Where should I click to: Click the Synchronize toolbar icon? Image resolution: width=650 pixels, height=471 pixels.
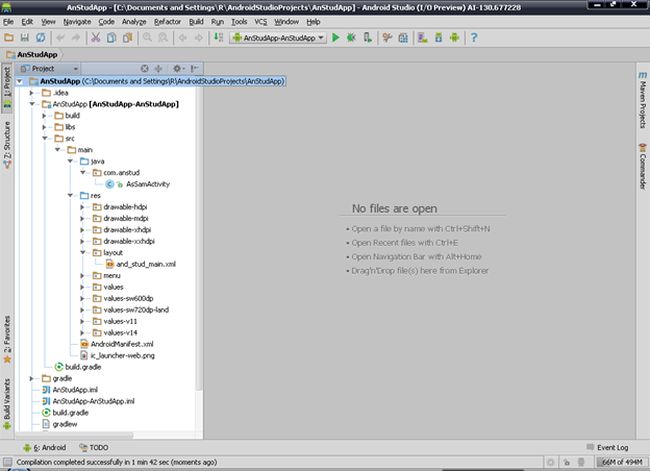click(x=40, y=38)
